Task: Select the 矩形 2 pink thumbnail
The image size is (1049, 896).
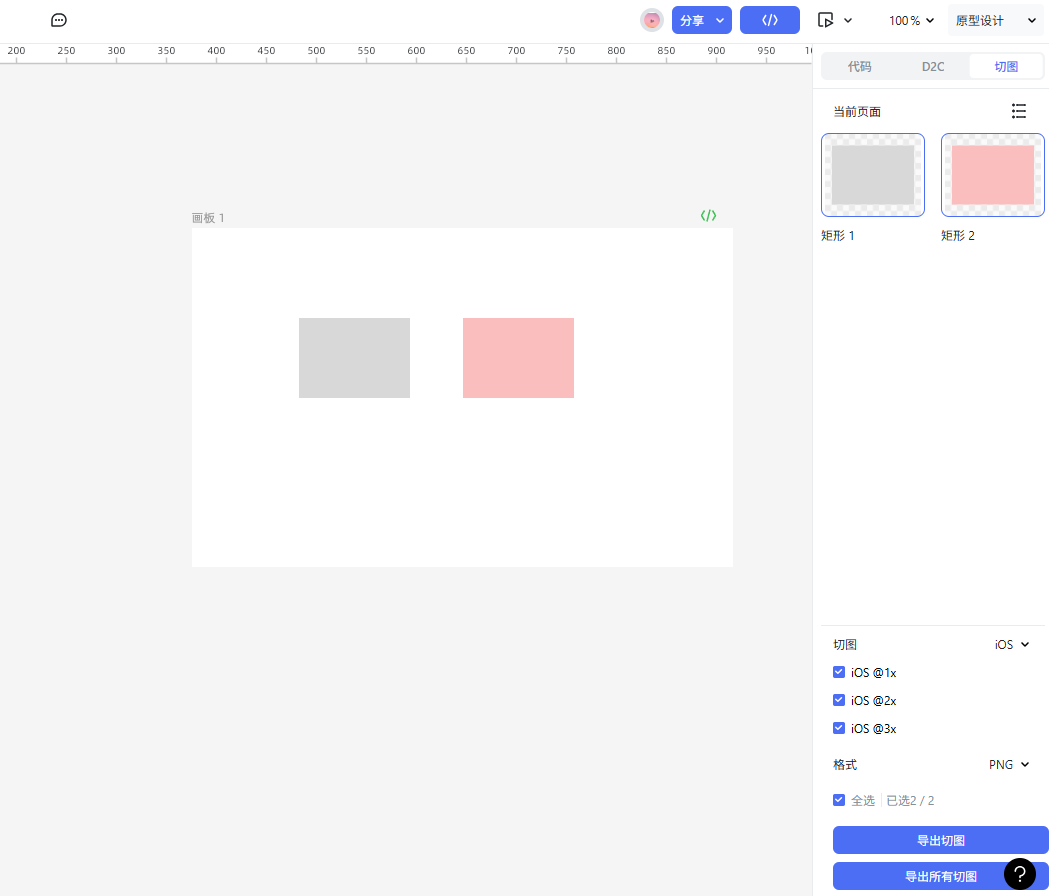Action: pyautogui.click(x=992, y=175)
